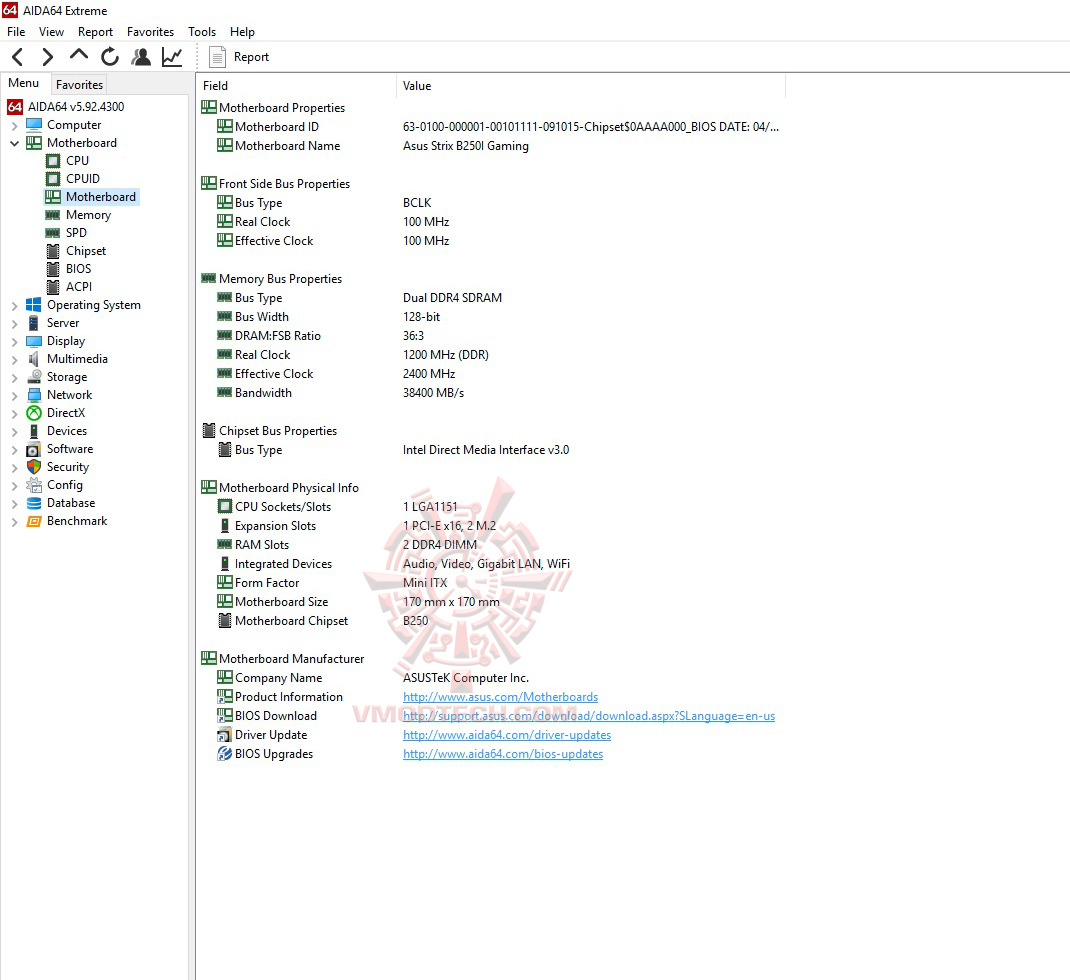Switch to the Menu tab
The image size is (1070, 980).
coord(24,83)
